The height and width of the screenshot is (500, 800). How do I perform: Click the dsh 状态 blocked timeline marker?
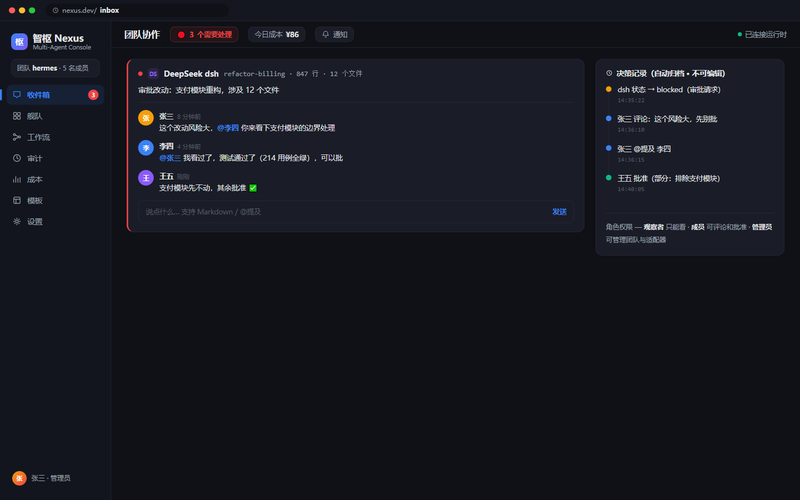point(609,89)
